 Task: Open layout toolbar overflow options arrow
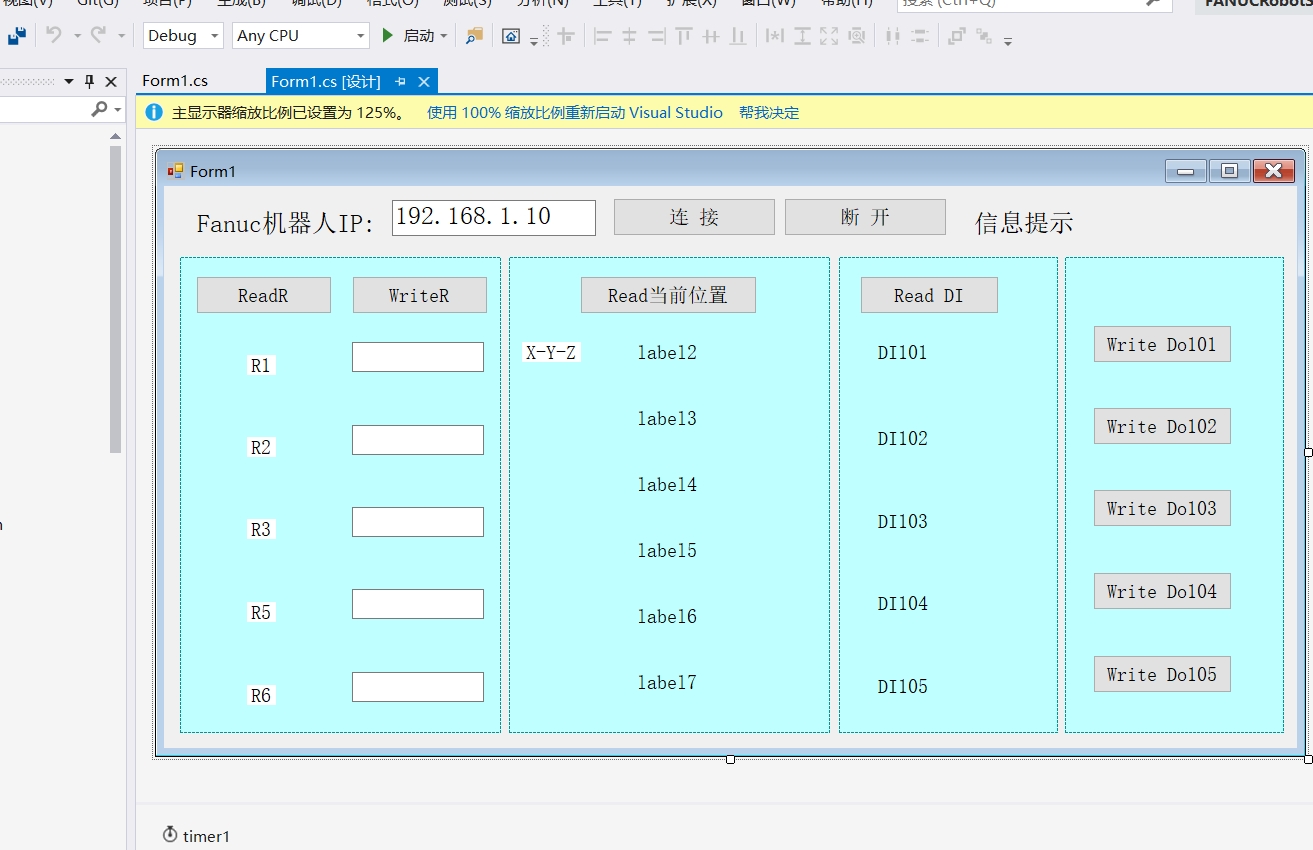(x=1008, y=41)
